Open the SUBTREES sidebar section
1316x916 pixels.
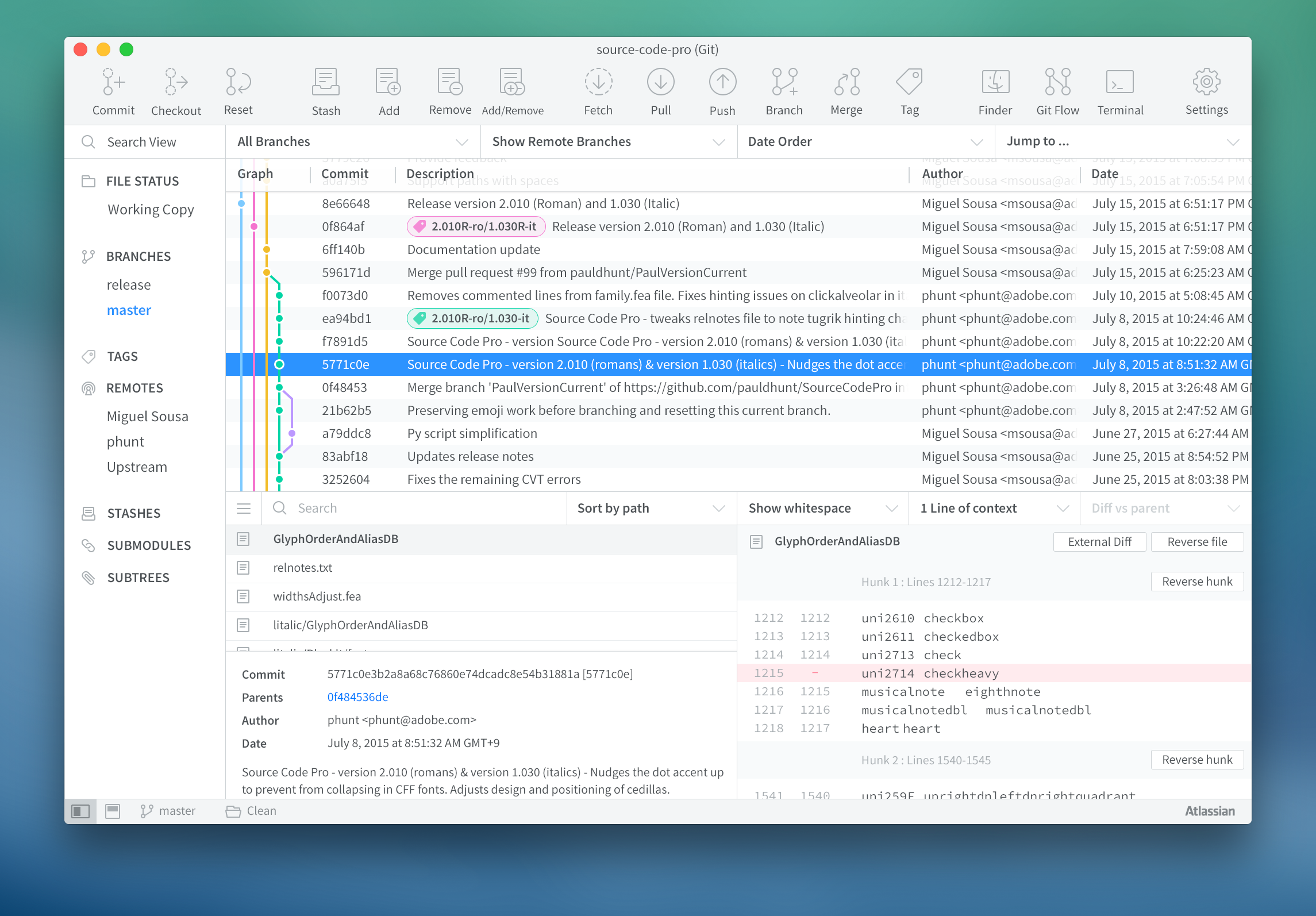point(138,578)
